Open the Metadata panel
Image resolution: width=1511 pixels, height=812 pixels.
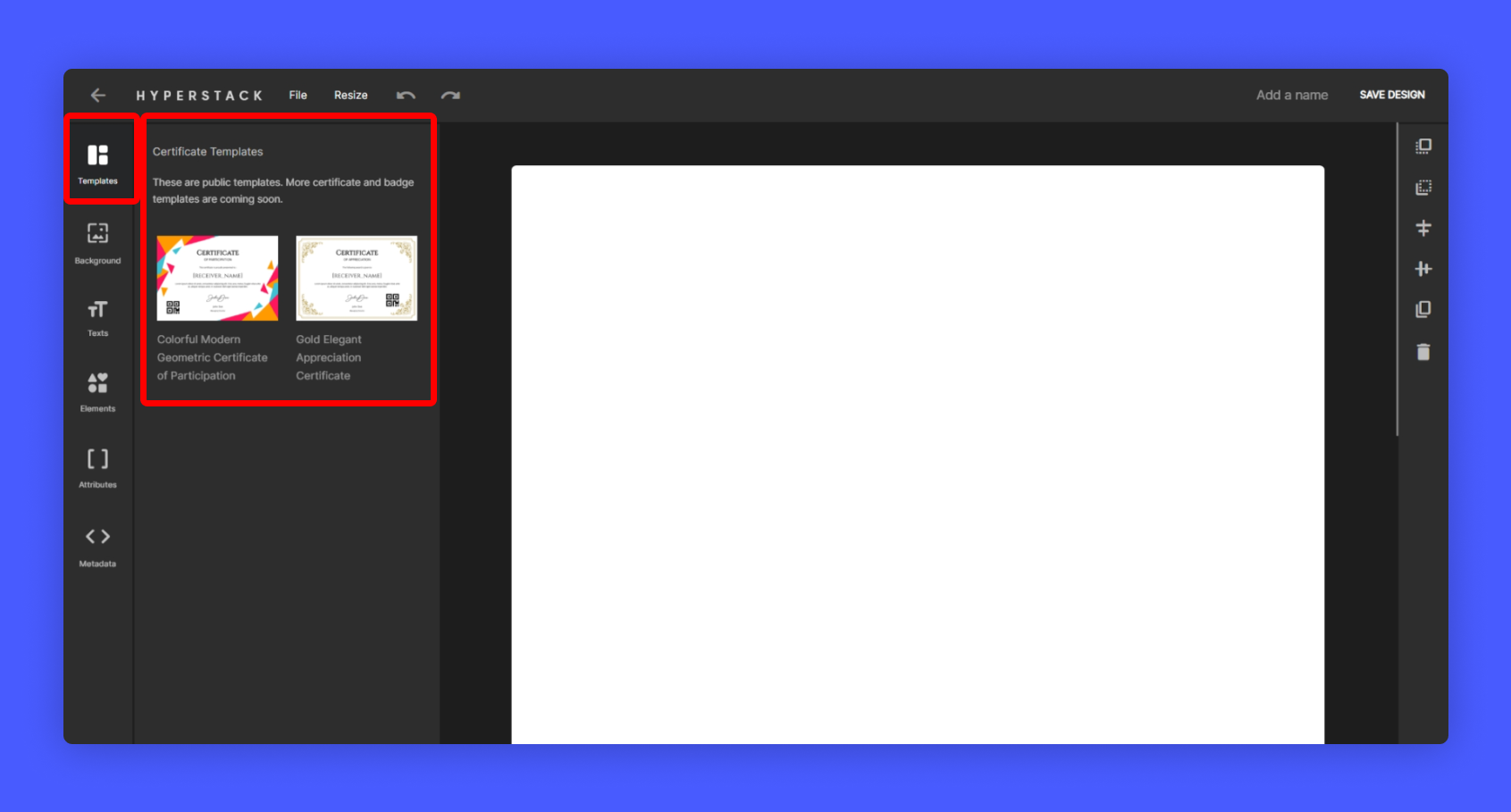[x=97, y=545]
